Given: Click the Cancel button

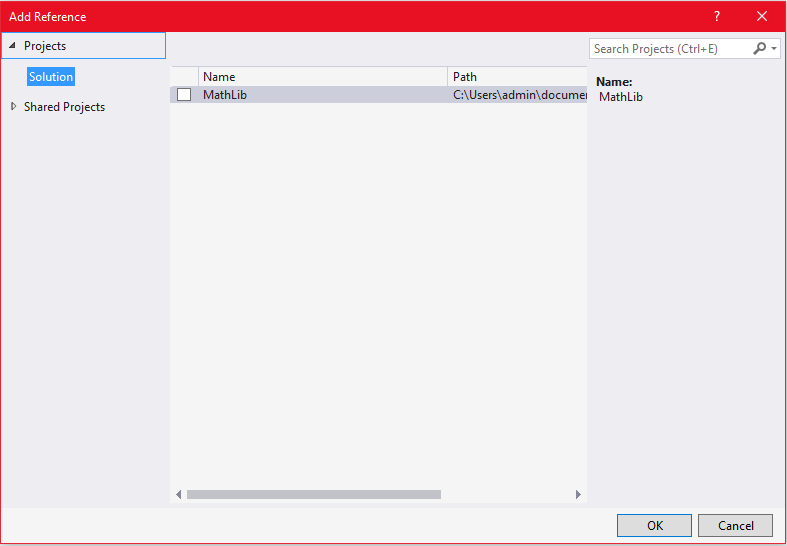Looking at the screenshot, I should [735, 525].
